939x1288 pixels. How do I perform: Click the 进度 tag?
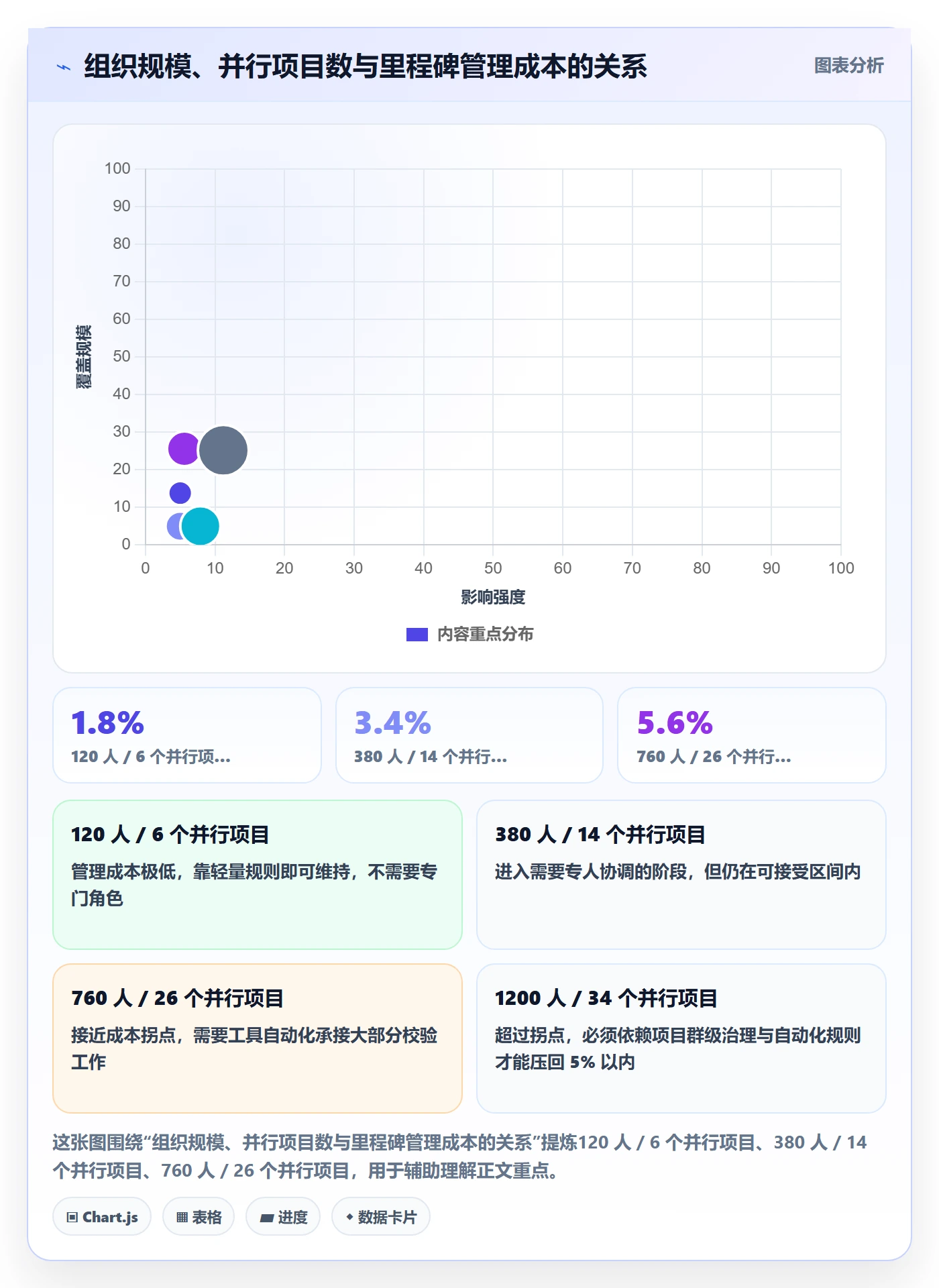(x=283, y=1217)
